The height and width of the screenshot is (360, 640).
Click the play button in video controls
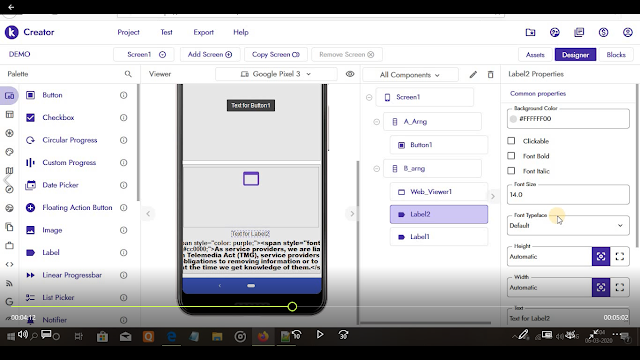[320, 335]
